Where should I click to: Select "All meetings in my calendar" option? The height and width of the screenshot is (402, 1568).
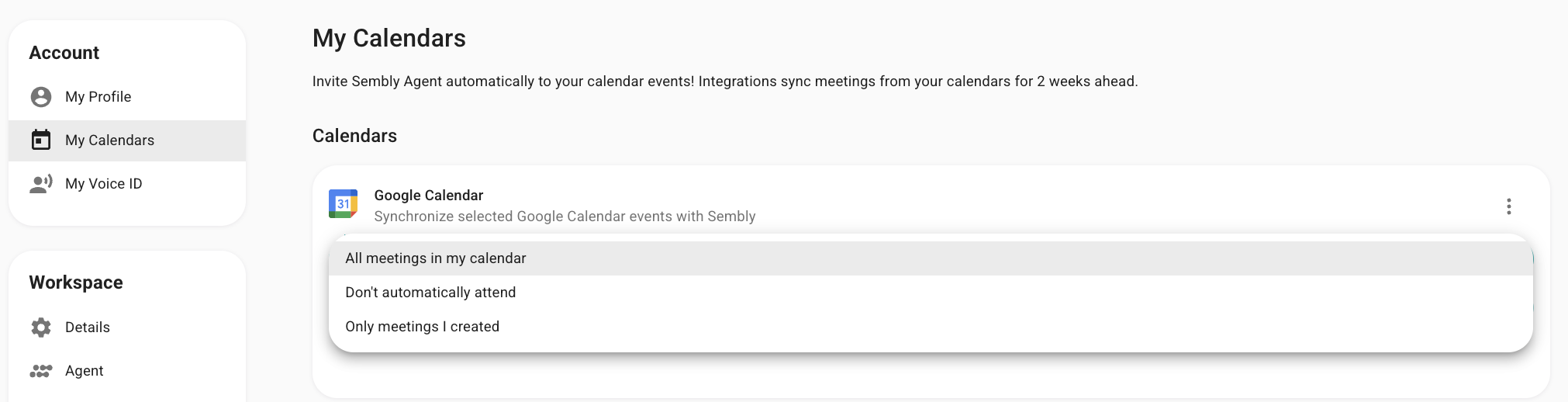point(436,258)
